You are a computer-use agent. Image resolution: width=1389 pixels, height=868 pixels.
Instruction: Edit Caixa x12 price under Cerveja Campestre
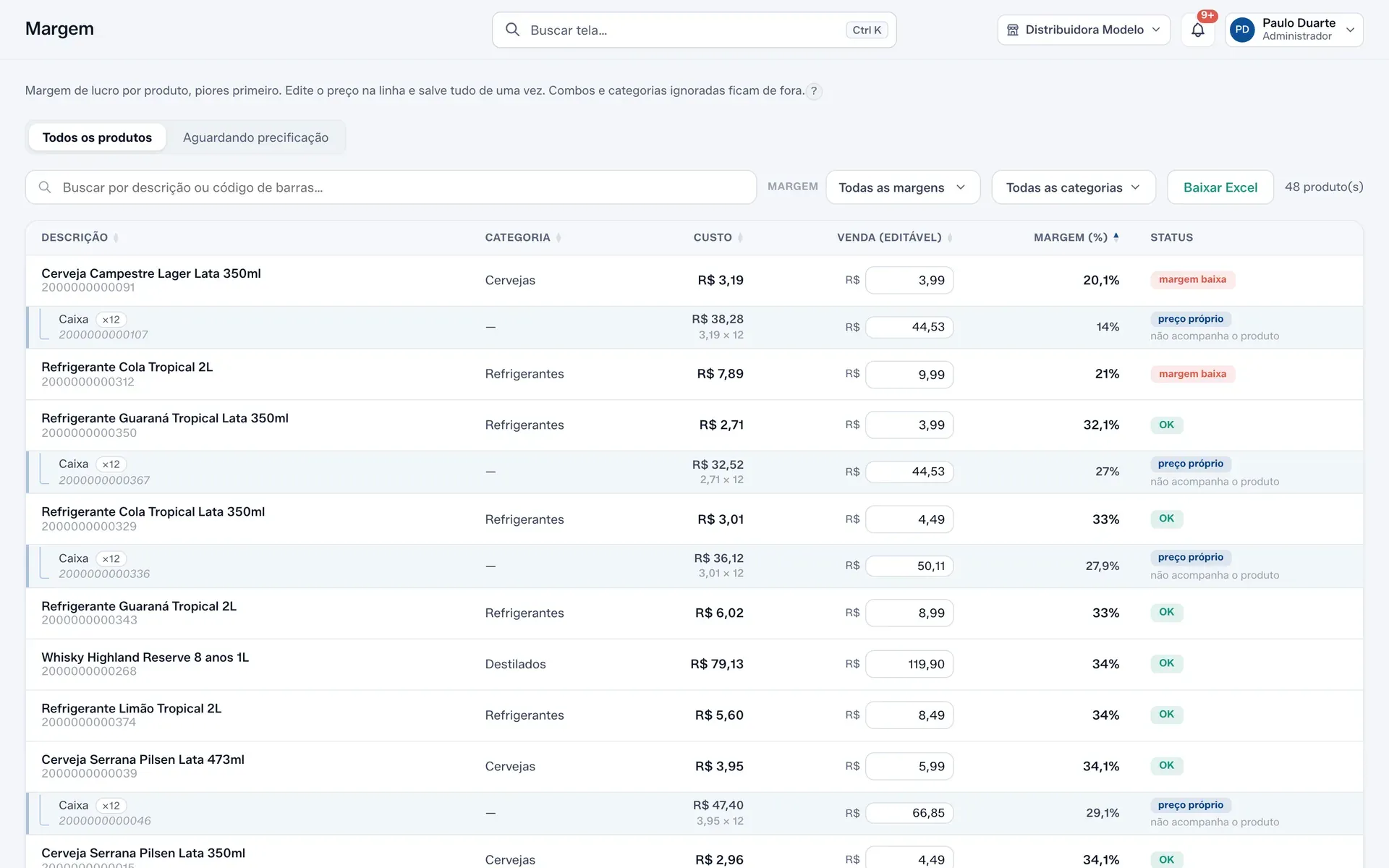click(x=909, y=327)
